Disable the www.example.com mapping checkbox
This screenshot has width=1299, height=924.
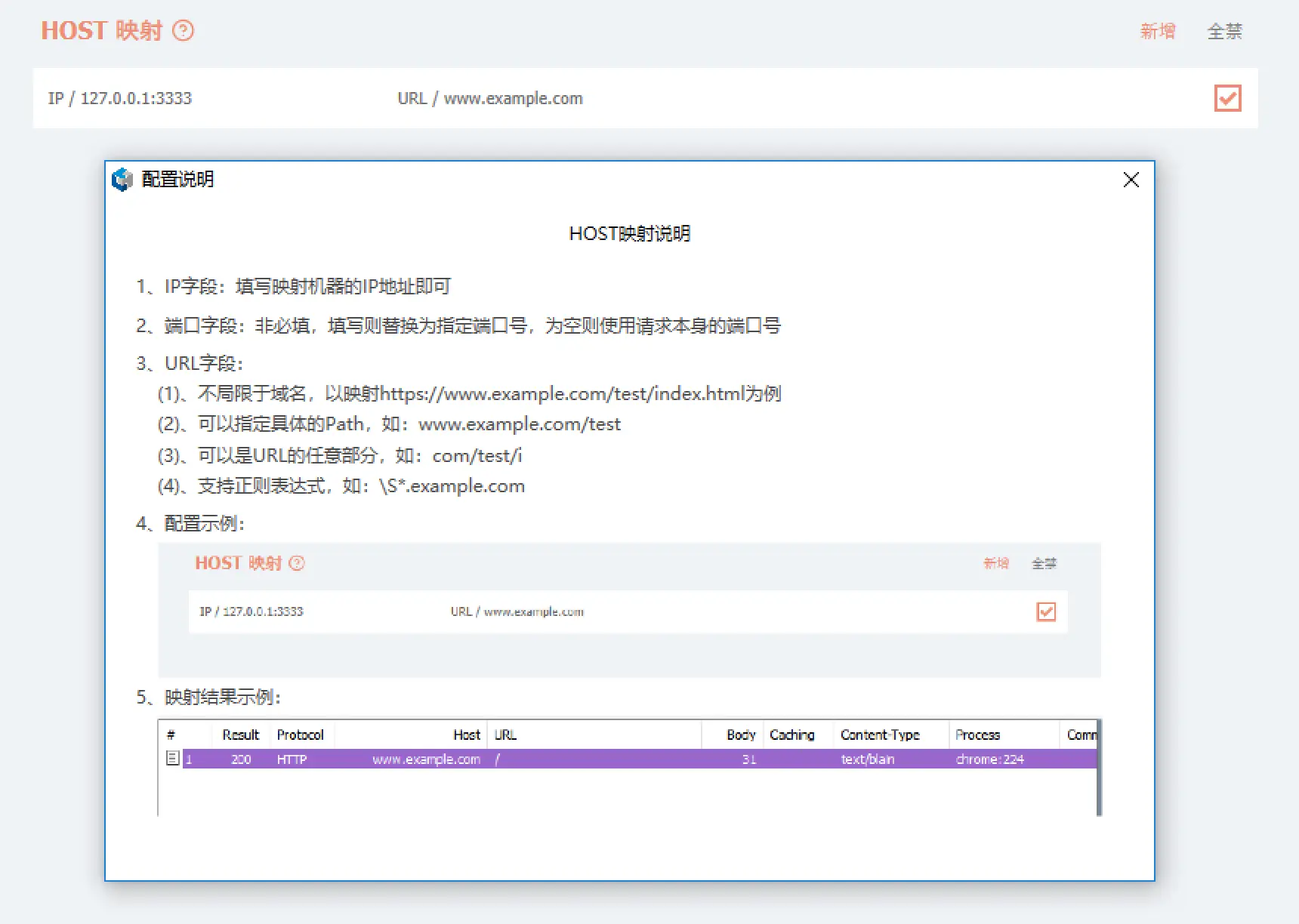coord(1228,98)
